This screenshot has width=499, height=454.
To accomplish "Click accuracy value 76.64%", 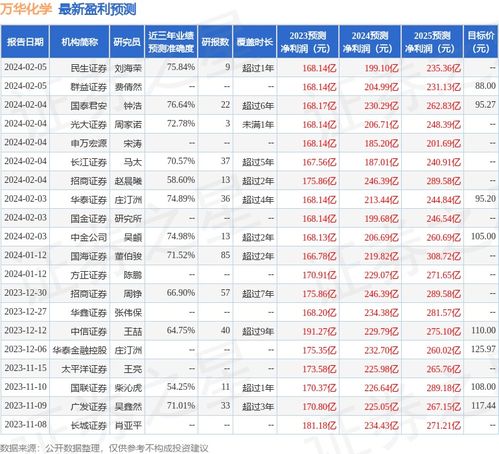I will click(x=181, y=105).
